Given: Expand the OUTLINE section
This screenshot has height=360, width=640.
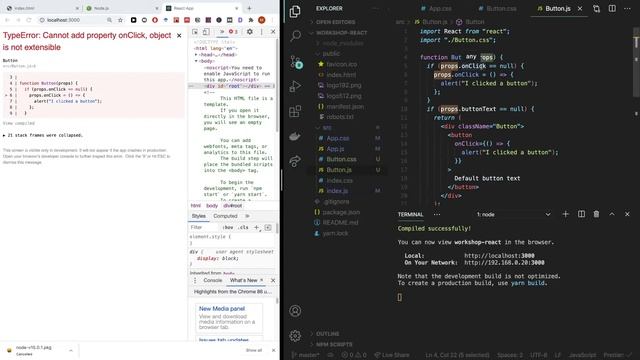Looking at the screenshot, I should pos(327,334).
